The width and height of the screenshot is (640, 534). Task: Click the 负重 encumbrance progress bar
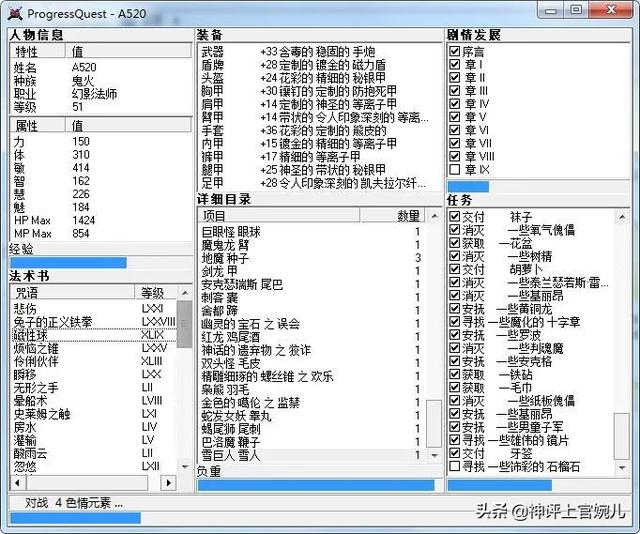320,485
